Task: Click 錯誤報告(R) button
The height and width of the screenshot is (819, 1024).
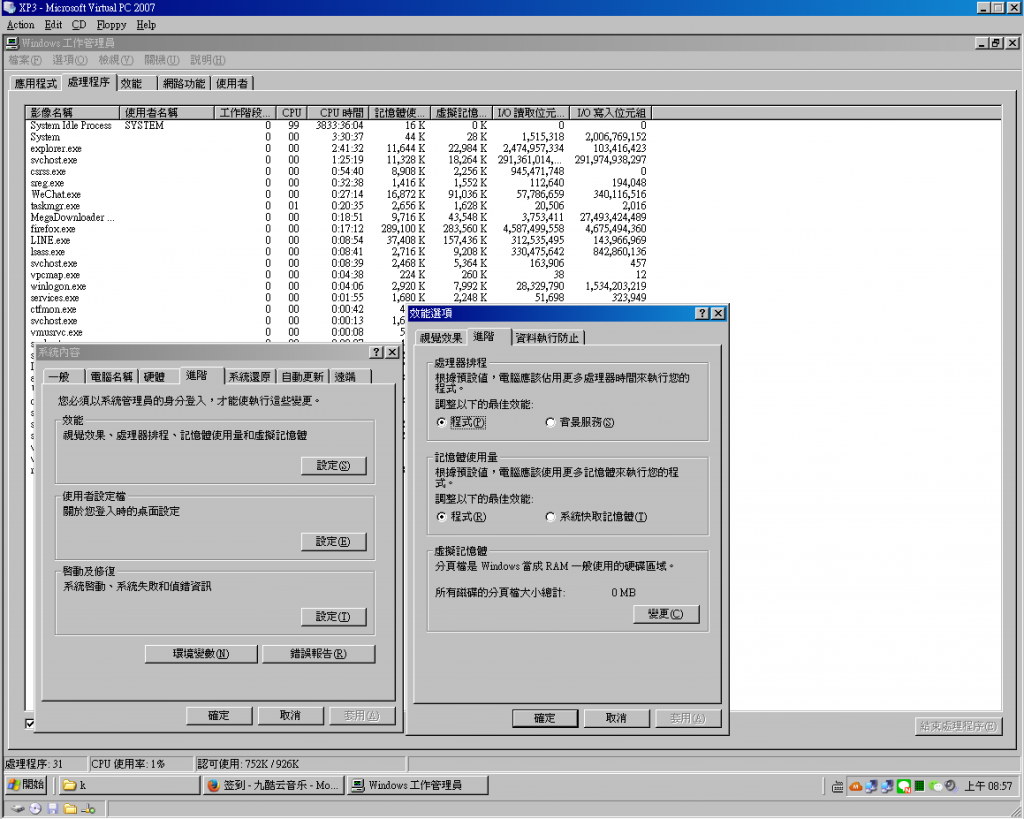Action: click(x=319, y=654)
